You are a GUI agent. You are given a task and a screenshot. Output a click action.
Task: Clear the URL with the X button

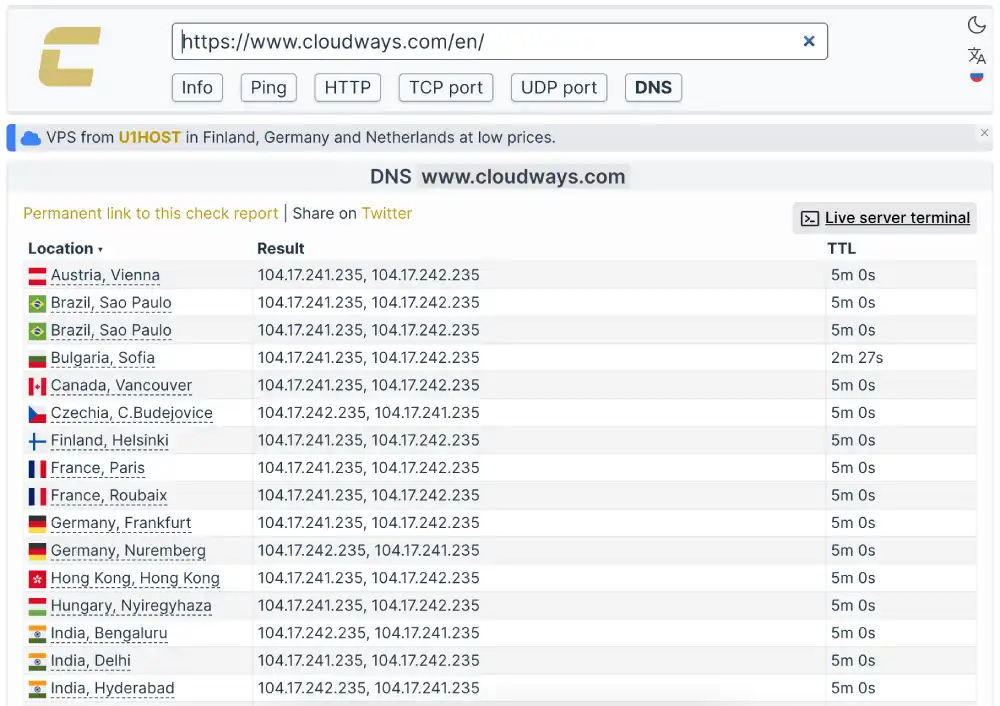pos(809,41)
